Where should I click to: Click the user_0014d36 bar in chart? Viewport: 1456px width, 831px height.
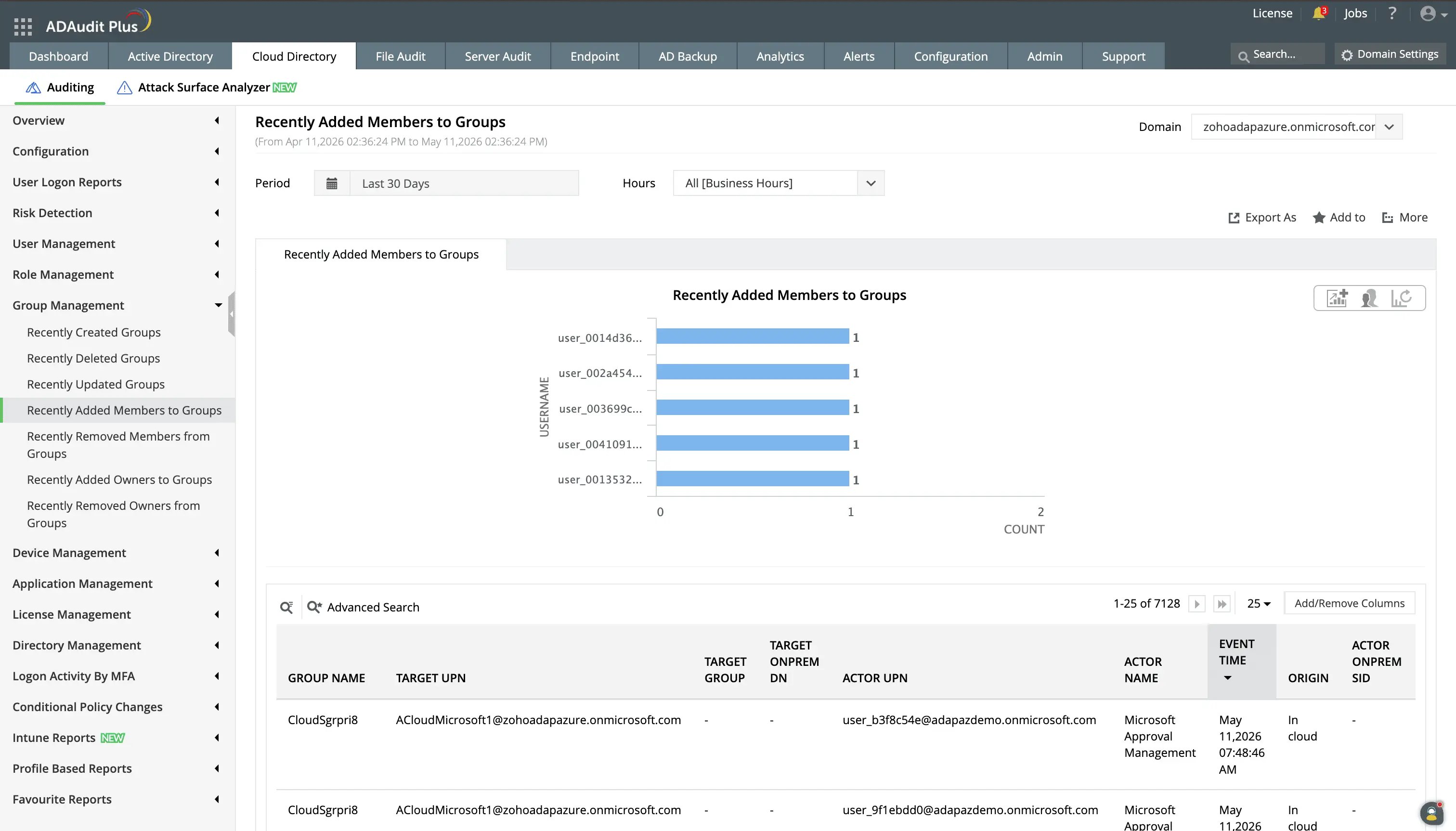pos(752,337)
